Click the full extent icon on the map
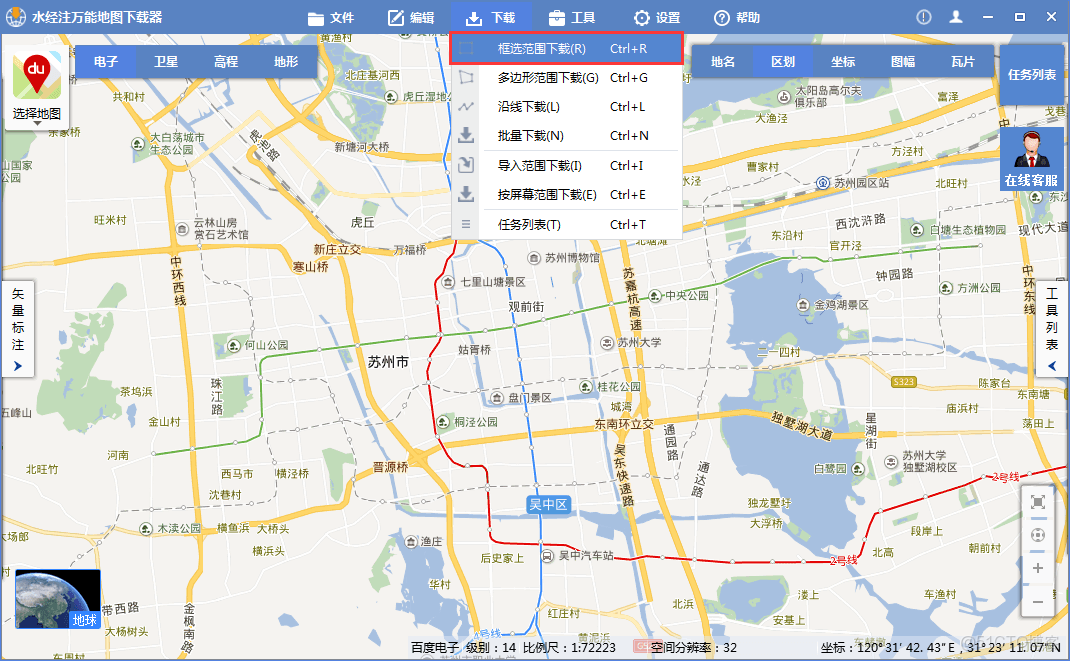This screenshot has width=1070, height=661. (1037, 501)
